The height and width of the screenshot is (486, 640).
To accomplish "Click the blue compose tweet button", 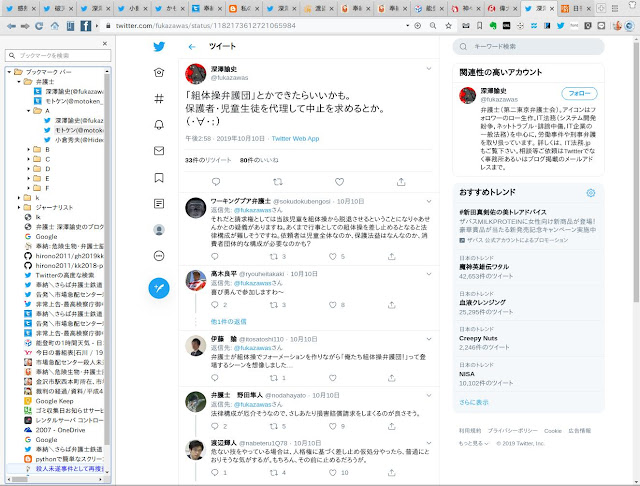I will [x=159, y=288].
